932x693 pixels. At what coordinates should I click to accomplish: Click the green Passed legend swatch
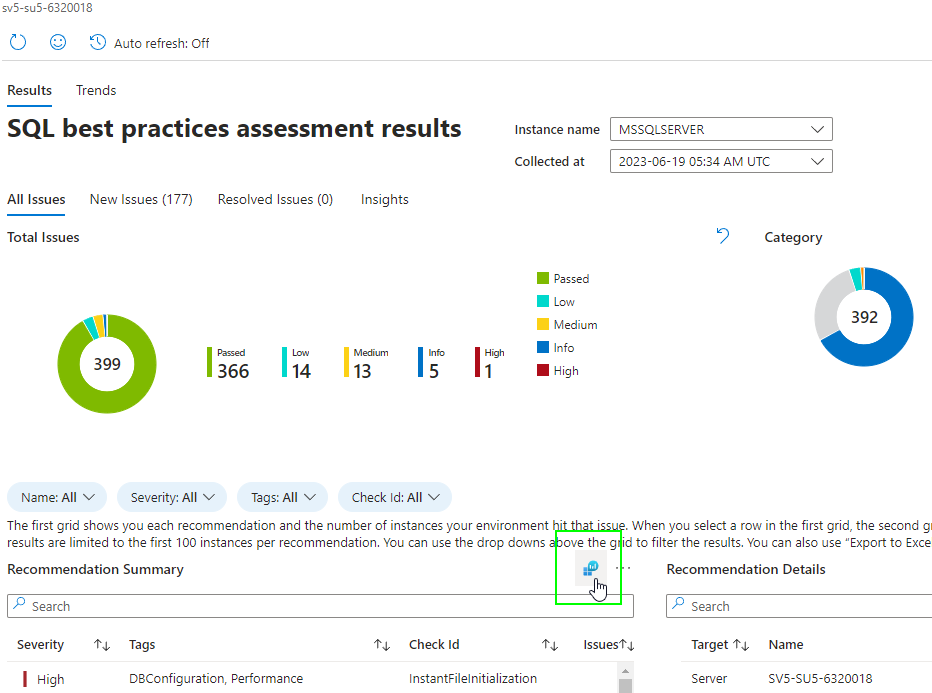click(x=543, y=278)
